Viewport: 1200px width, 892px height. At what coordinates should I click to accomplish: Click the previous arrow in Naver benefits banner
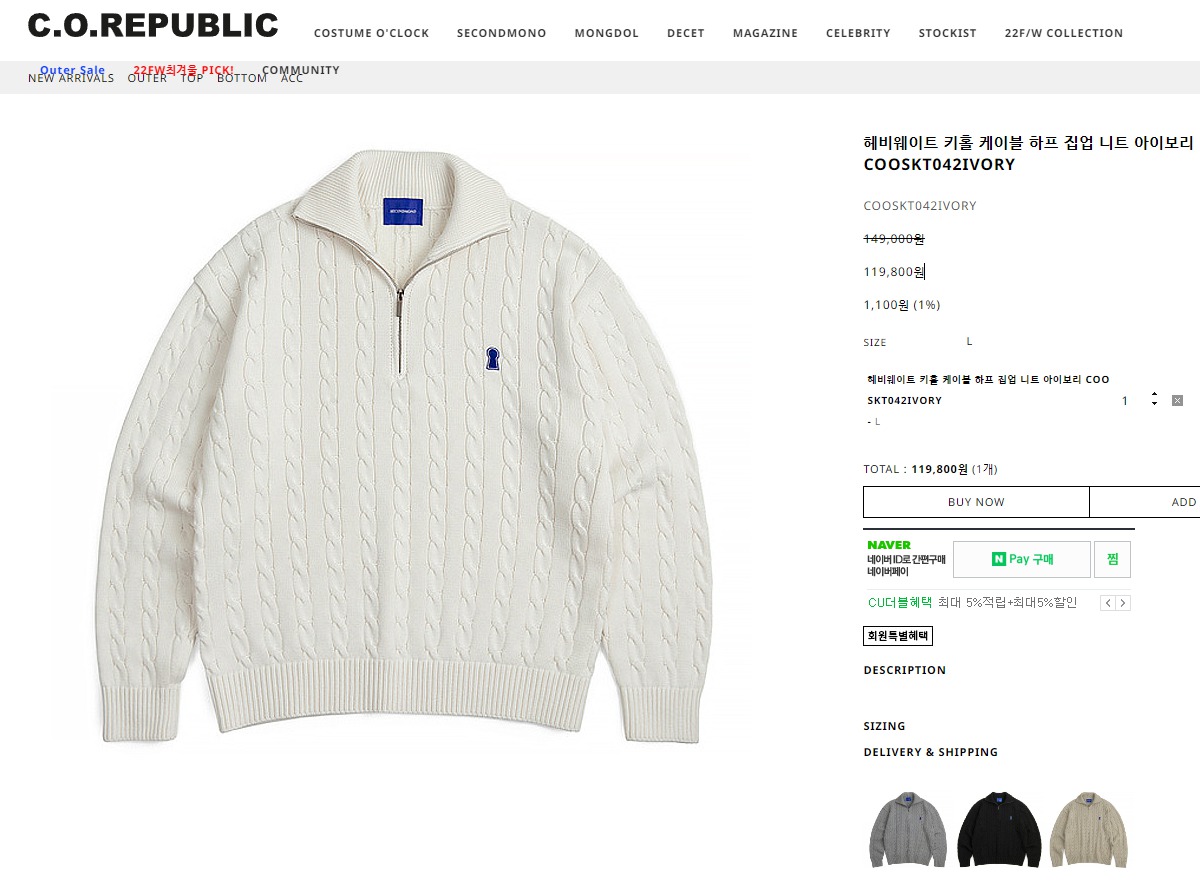pyautogui.click(x=1107, y=603)
